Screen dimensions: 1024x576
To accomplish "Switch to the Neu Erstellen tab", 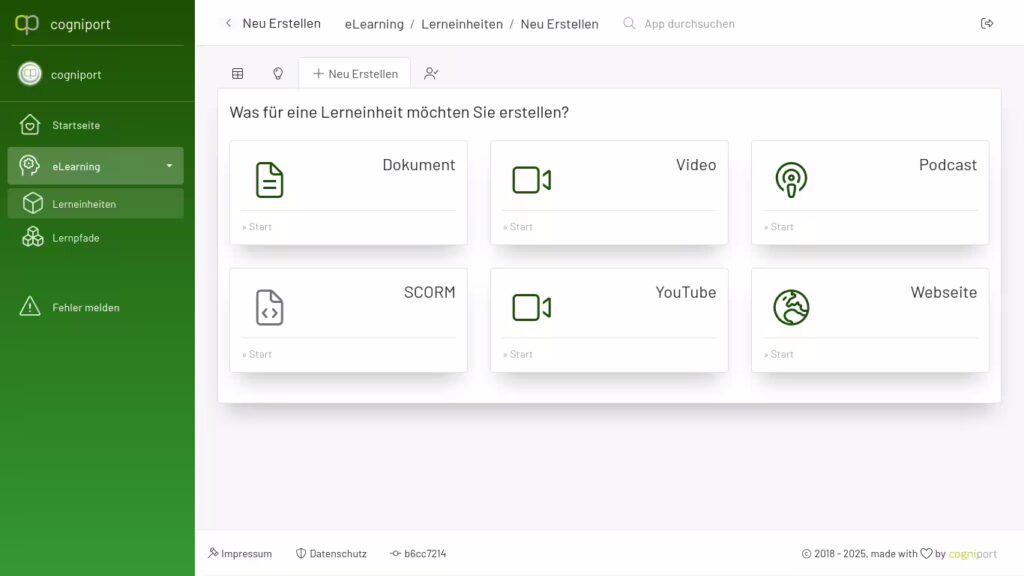I will (x=355, y=73).
